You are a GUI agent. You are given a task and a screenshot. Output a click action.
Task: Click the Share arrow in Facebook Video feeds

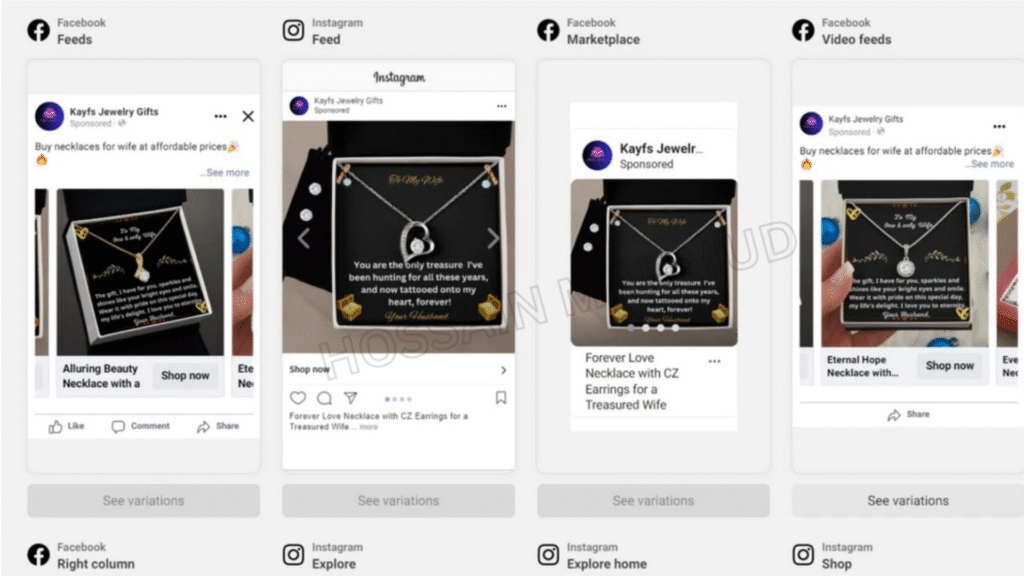894,415
